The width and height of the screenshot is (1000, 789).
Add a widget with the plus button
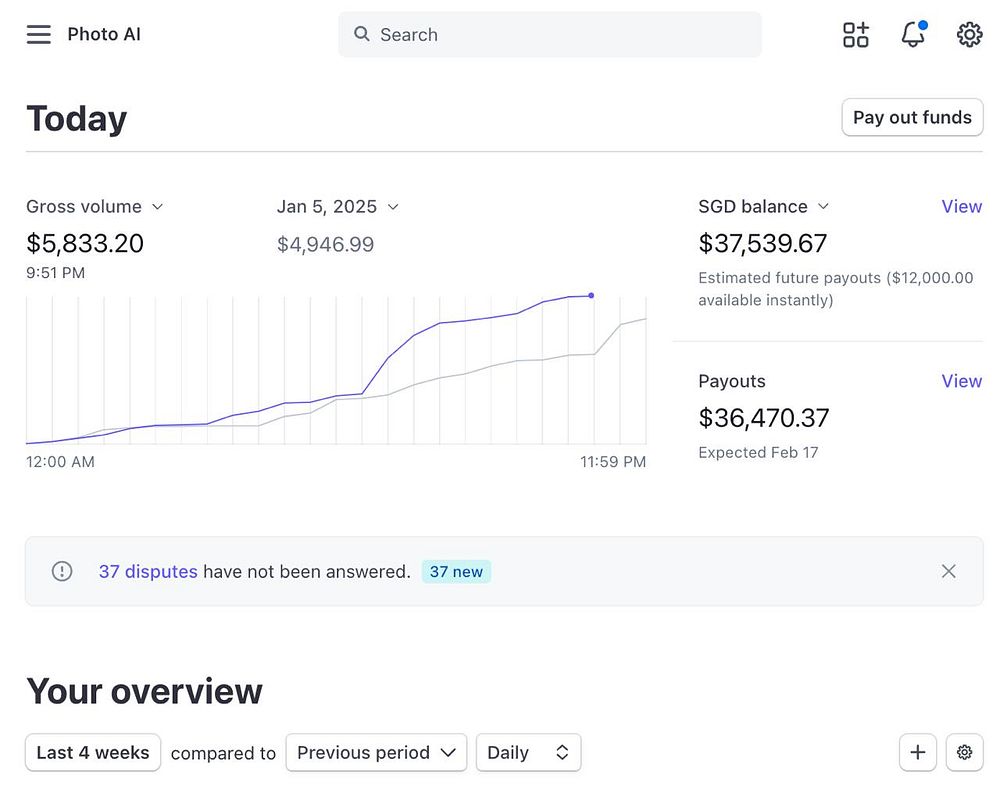pos(917,752)
